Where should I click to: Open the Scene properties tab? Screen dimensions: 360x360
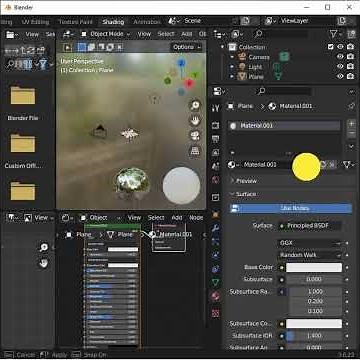pos(216,166)
